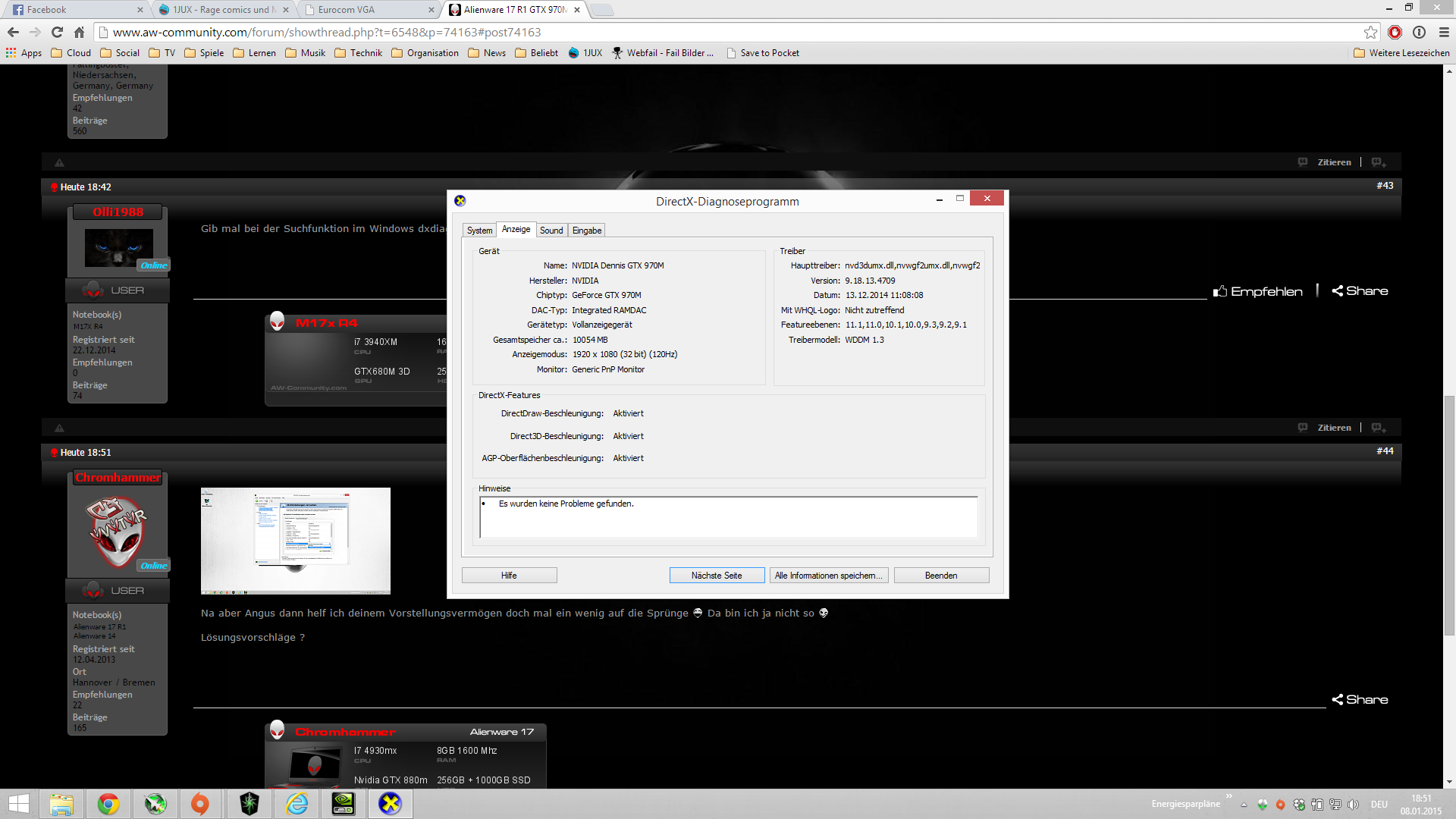
Task: Close the Eurocom VGA tab
Action: (x=431, y=10)
